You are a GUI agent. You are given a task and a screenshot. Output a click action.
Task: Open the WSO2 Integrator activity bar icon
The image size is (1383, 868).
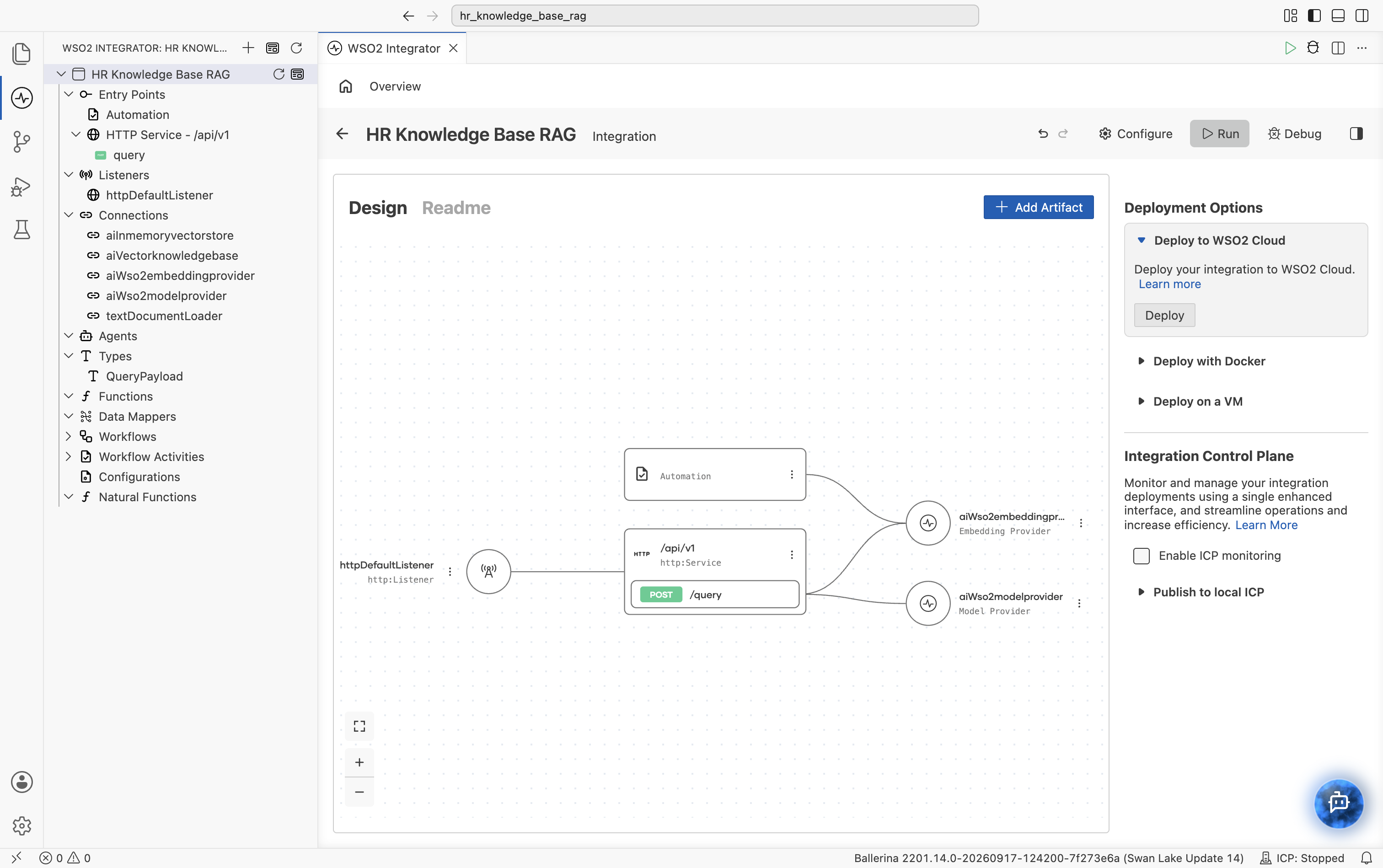coord(22,97)
